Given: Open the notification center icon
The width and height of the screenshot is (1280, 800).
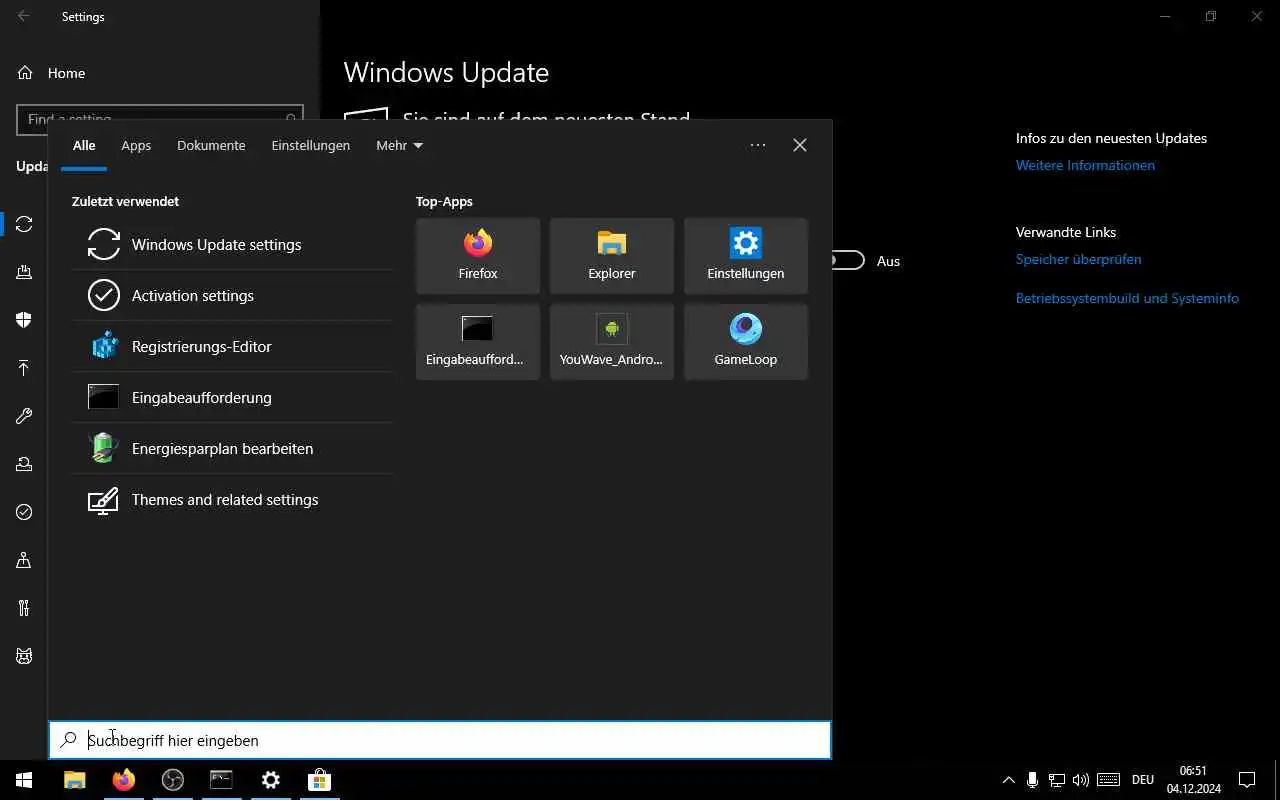Looking at the screenshot, I should click(1247, 780).
